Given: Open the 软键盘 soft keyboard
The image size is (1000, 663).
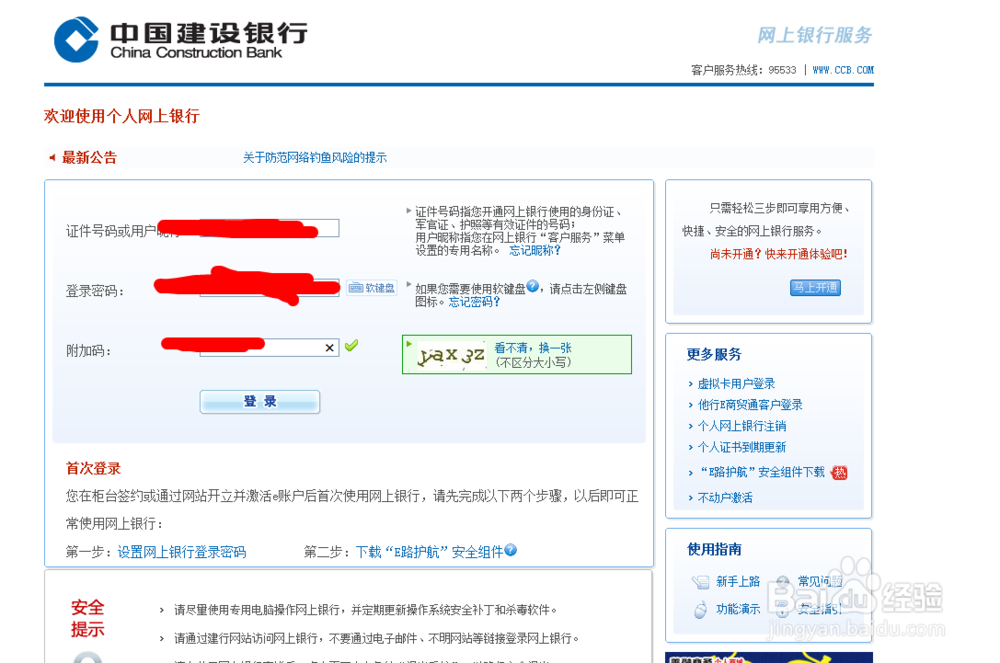Looking at the screenshot, I should click(371, 286).
